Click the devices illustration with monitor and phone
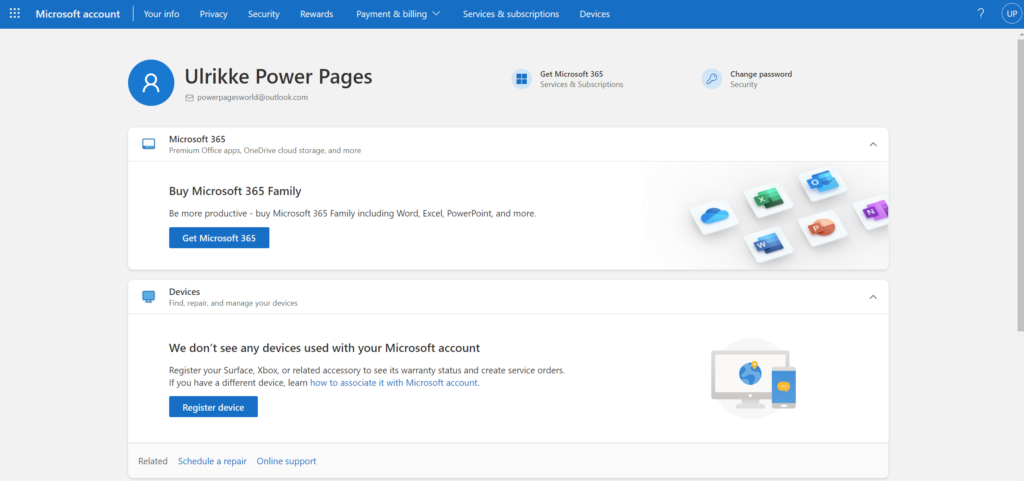This screenshot has height=481, width=1024. [754, 379]
